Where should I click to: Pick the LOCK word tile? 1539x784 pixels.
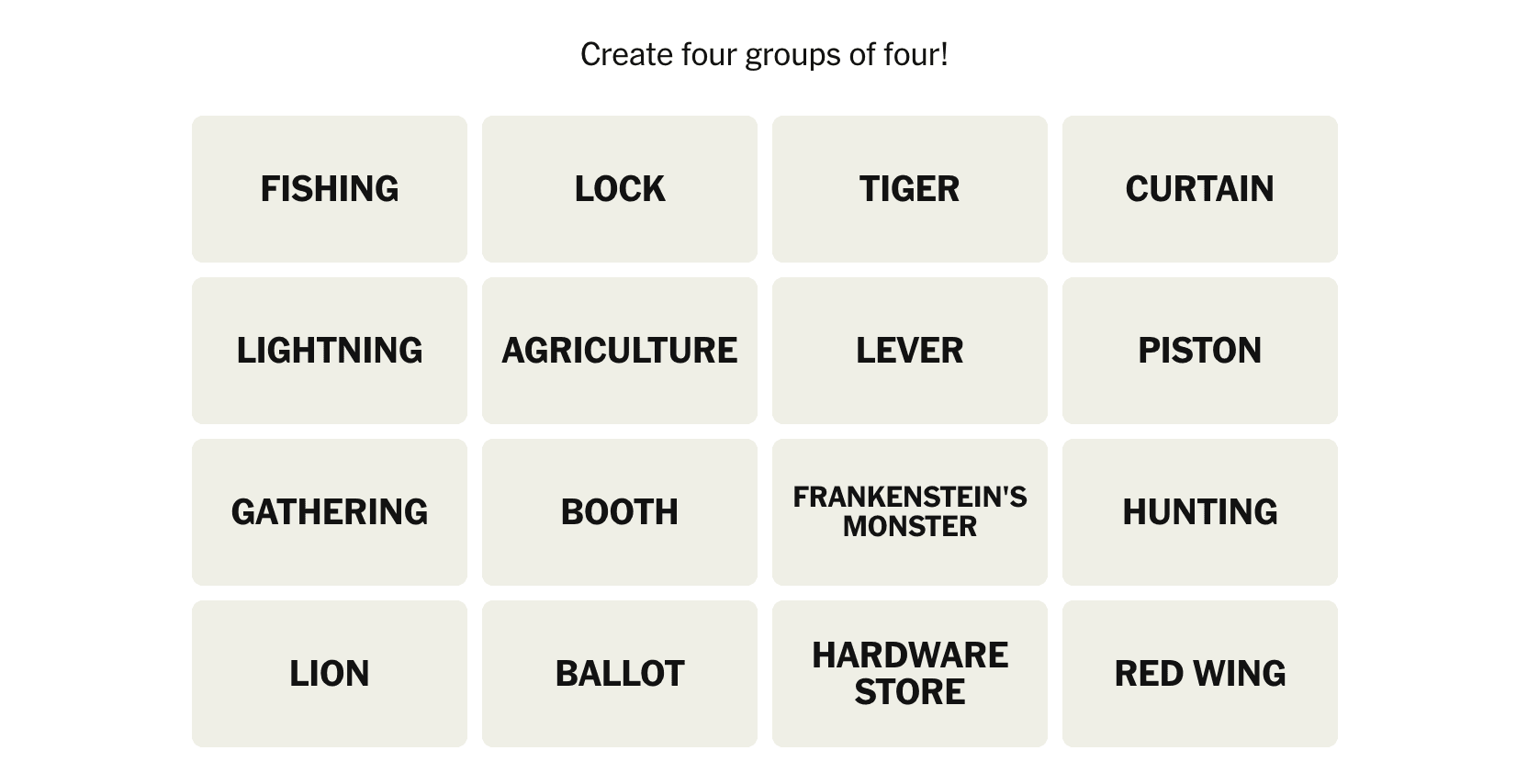[619, 189]
